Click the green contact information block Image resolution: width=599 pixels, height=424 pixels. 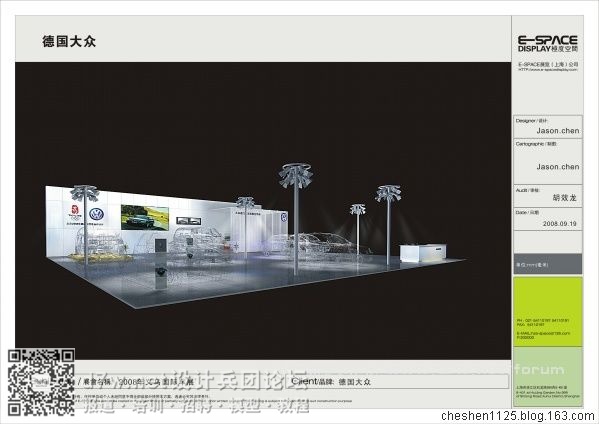548,311
